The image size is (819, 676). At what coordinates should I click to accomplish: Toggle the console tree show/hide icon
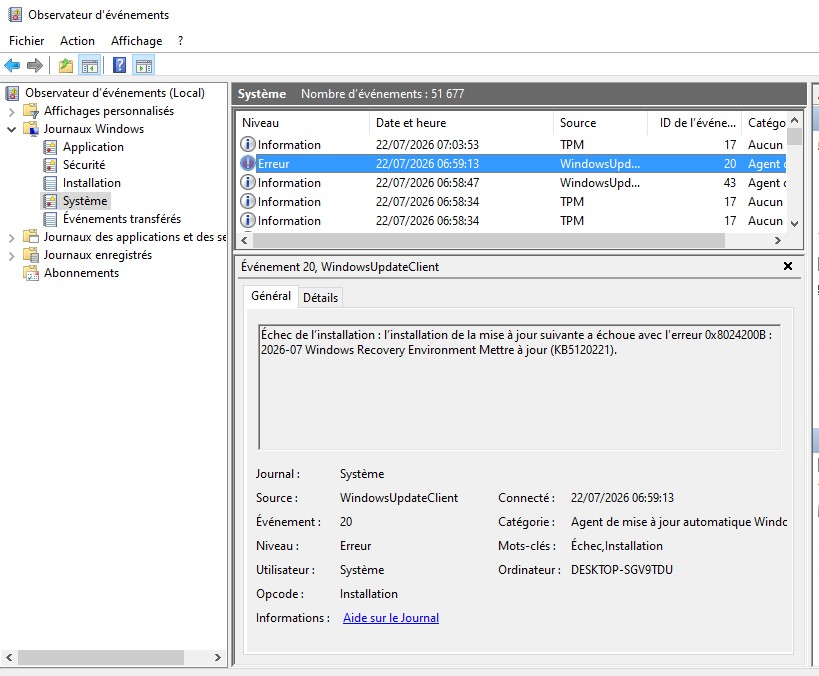pyautogui.click(x=89, y=65)
